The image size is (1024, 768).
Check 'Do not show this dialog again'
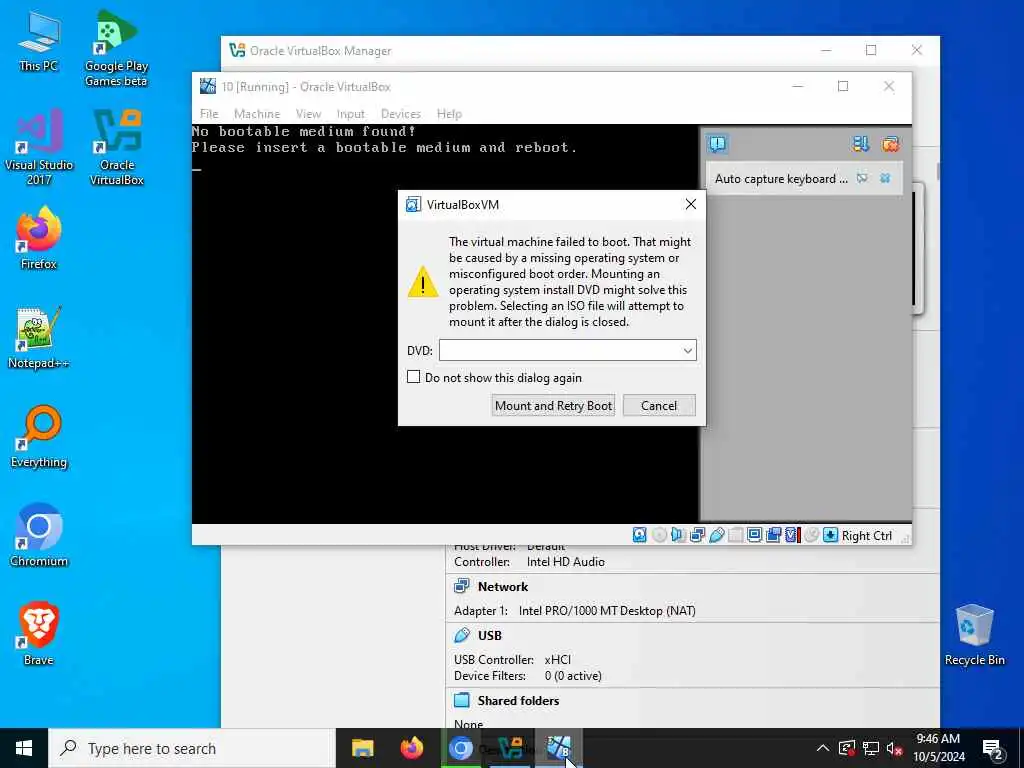pyautogui.click(x=413, y=377)
